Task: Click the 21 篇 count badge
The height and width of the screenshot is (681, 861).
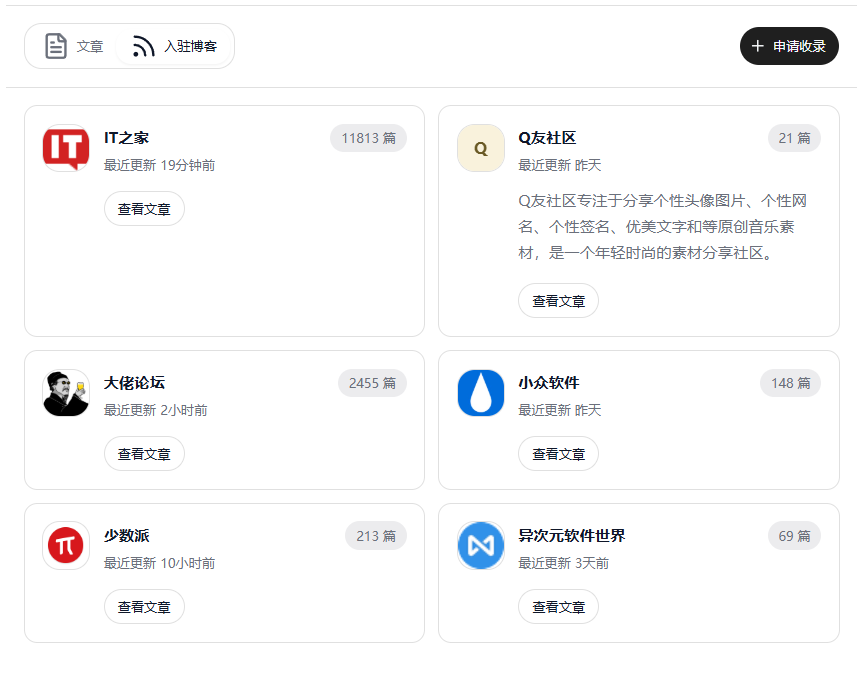Action: pyautogui.click(x=794, y=138)
